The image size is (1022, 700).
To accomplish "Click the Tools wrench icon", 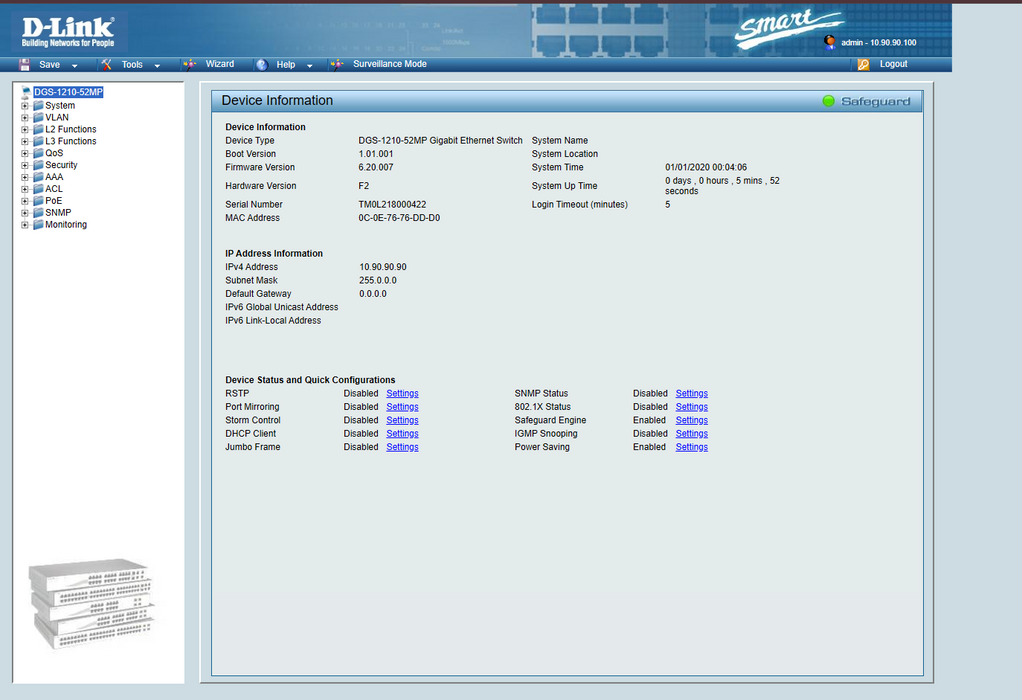I will (x=106, y=65).
